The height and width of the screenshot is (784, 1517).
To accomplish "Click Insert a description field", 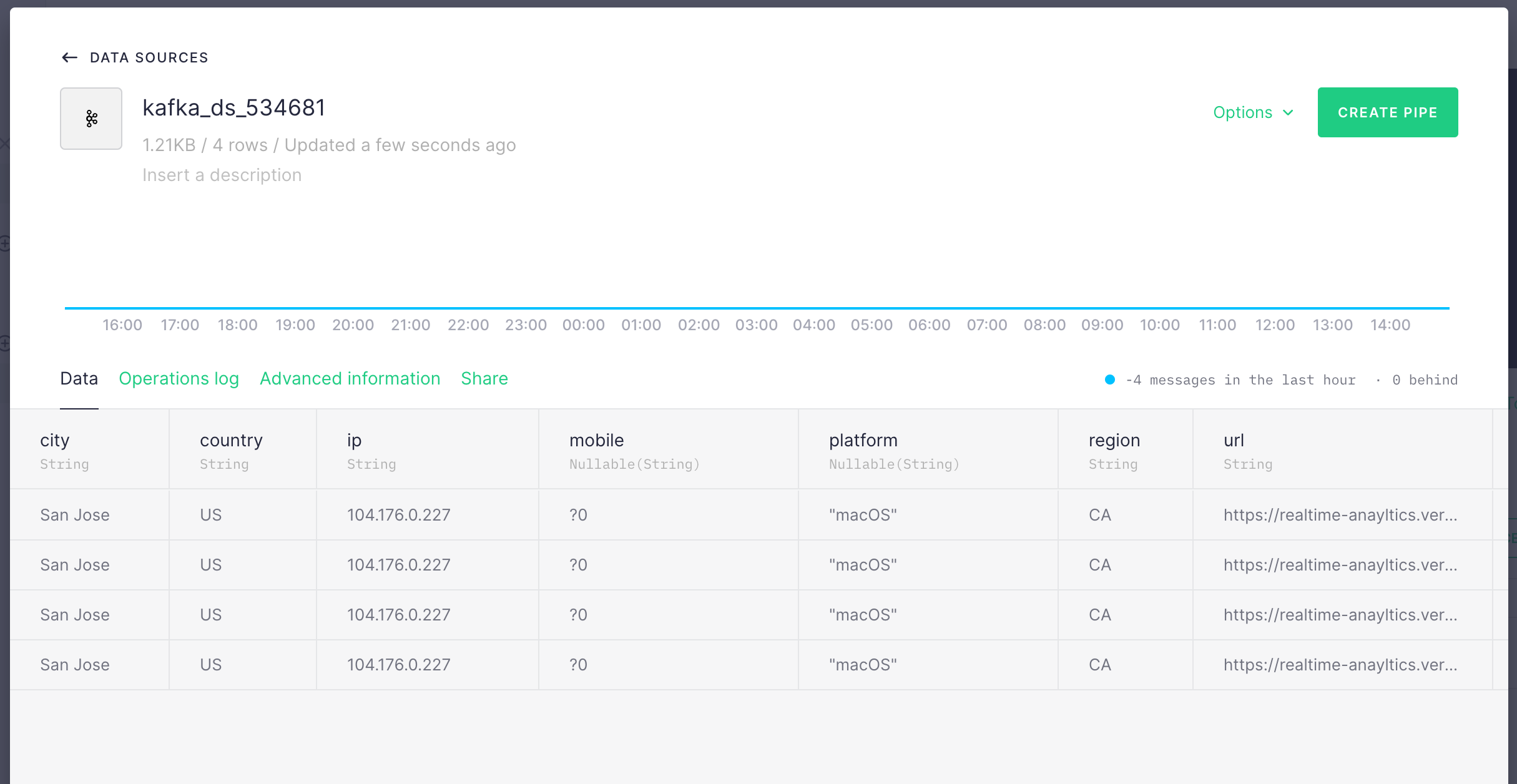I will click(x=222, y=175).
